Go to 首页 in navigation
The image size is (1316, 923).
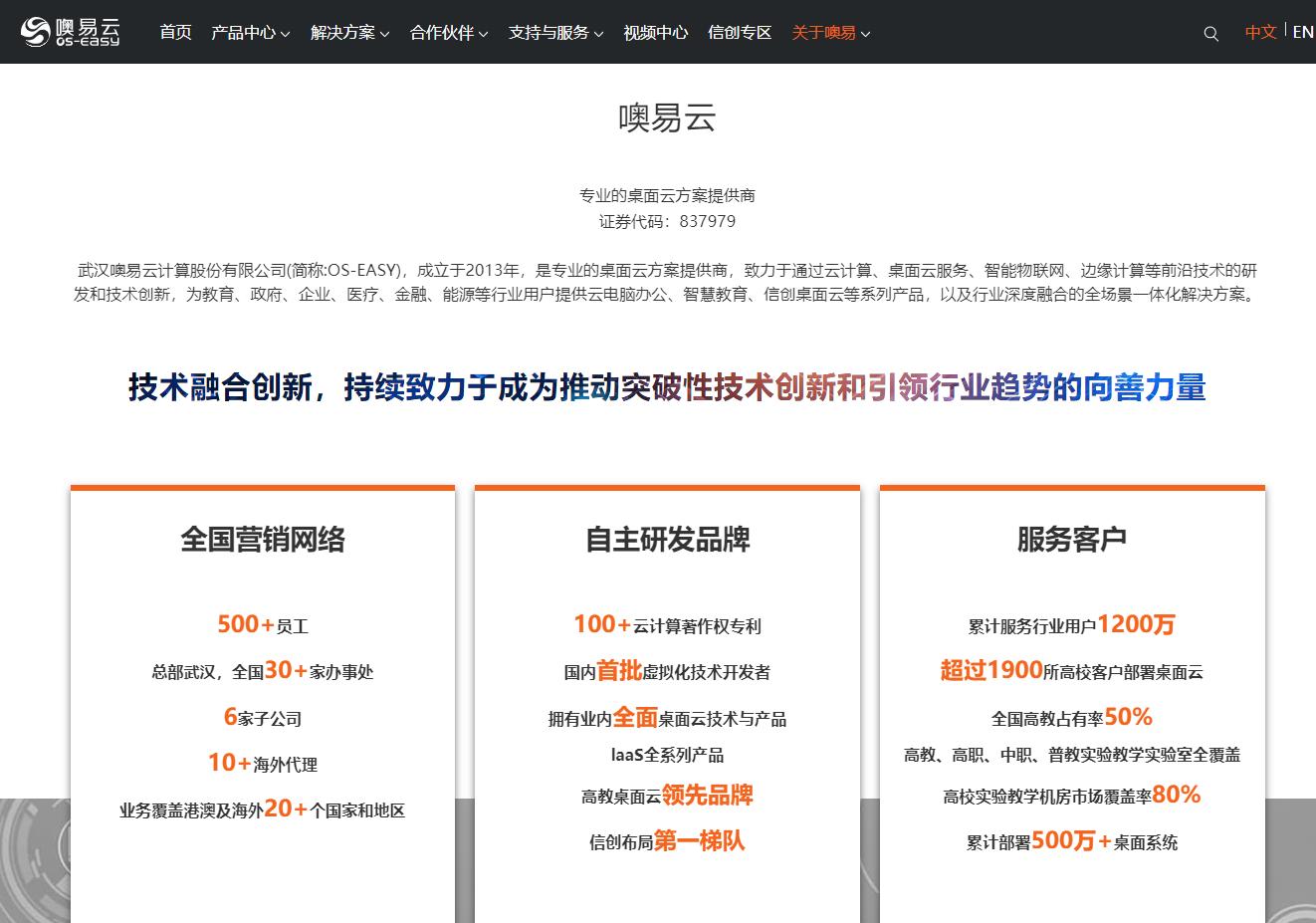pos(175,32)
